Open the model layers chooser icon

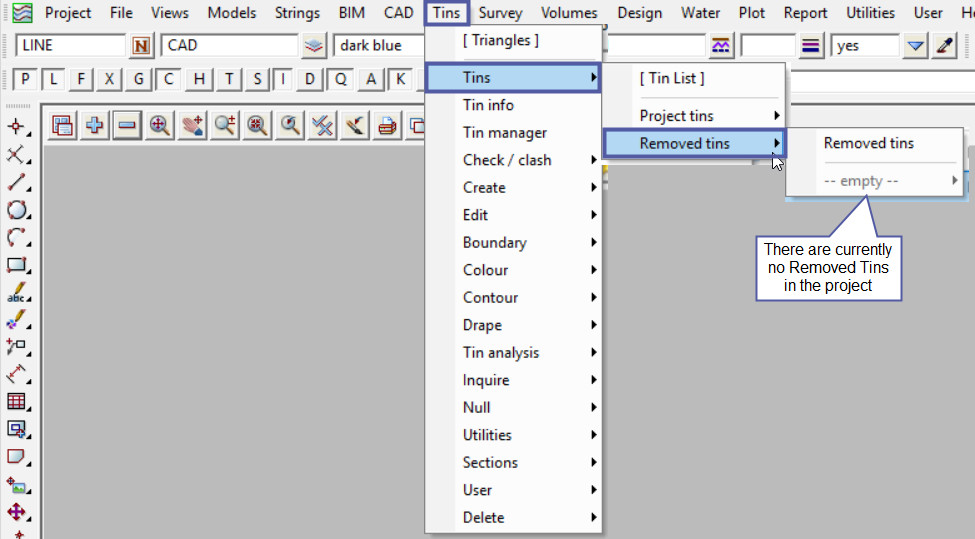[314, 46]
